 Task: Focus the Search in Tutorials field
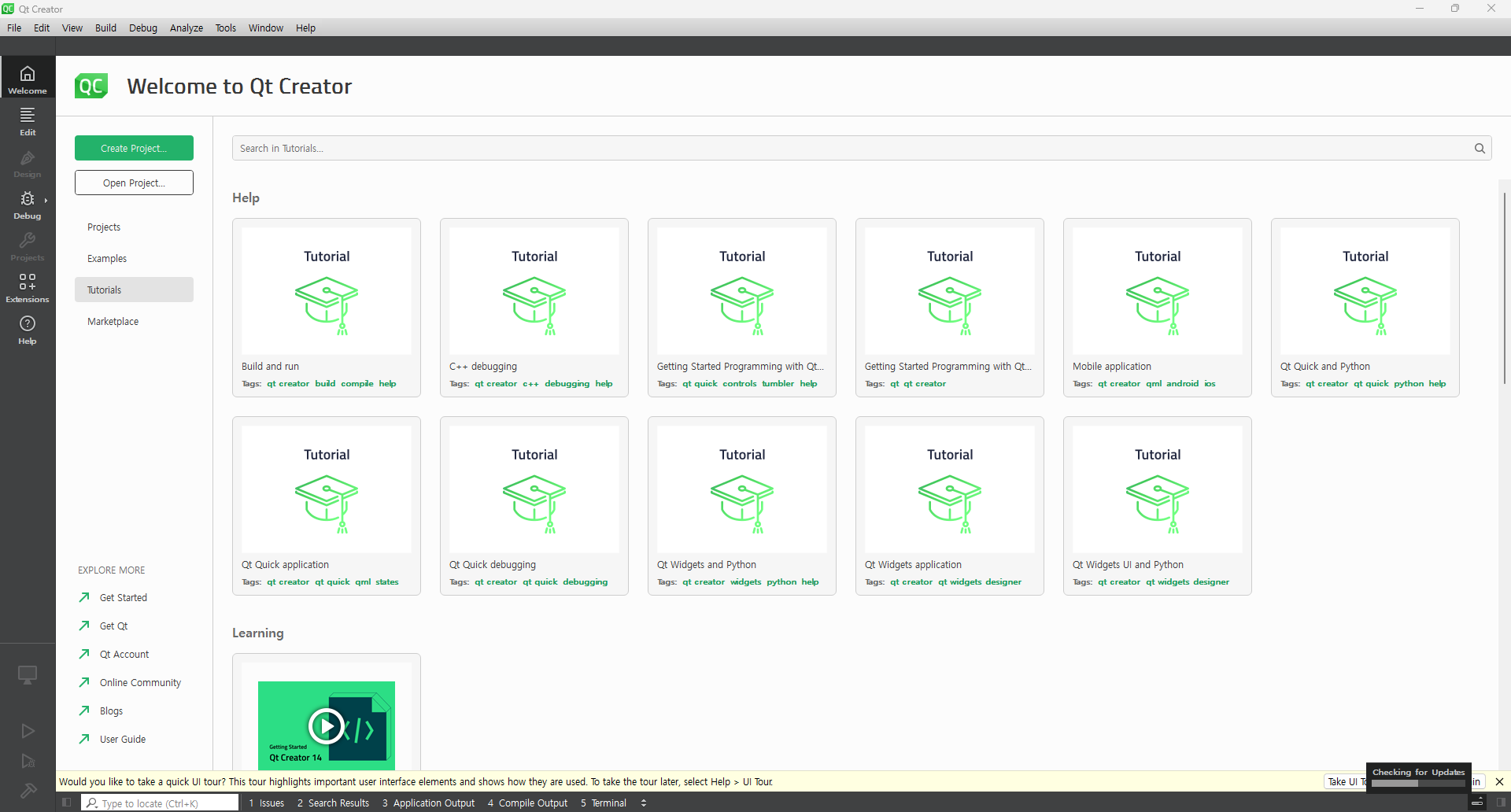[852, 148]
